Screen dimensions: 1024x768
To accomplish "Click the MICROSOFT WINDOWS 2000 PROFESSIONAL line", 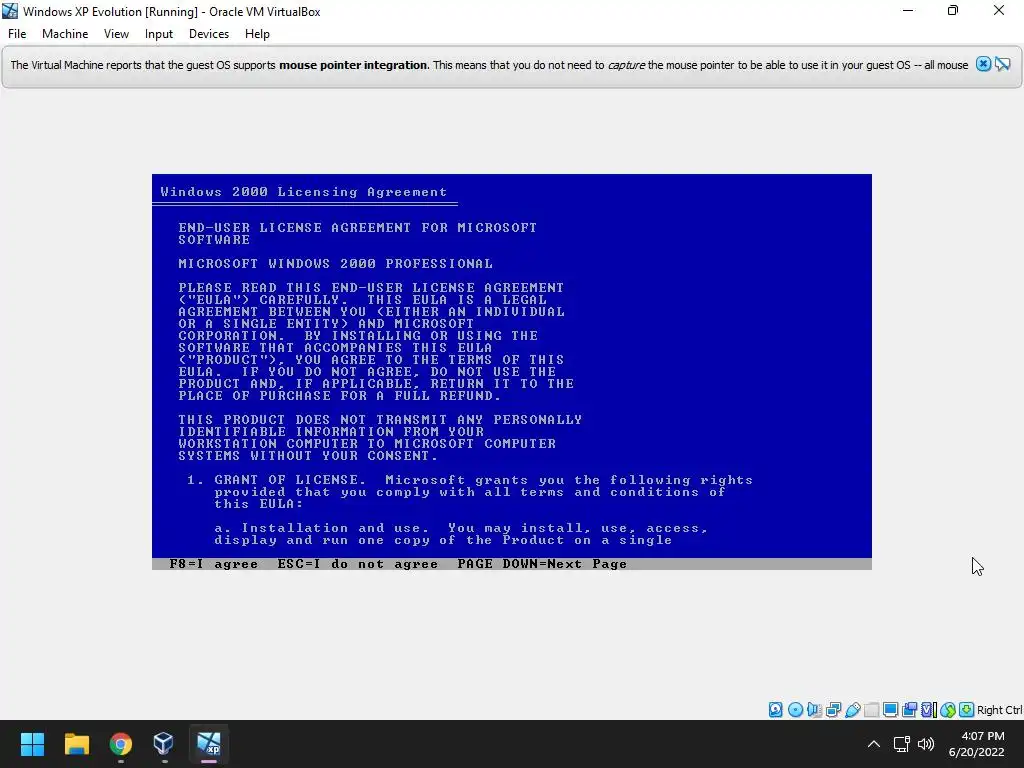I will coord(336,264).
